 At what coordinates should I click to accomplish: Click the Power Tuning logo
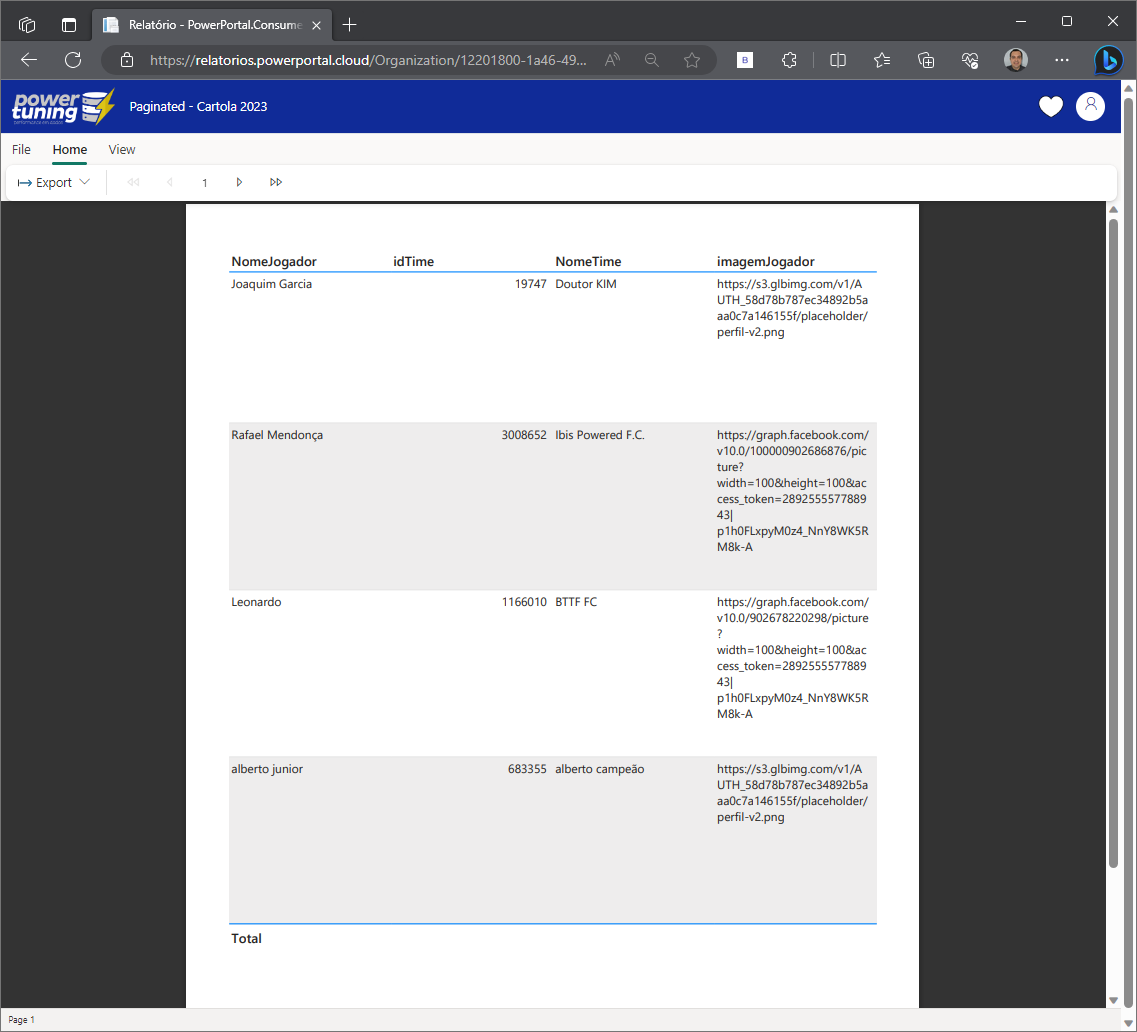[x=63, y=107]
